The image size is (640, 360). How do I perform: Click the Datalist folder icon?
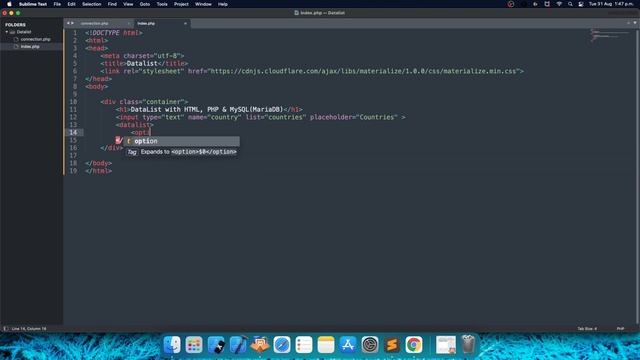13,32
